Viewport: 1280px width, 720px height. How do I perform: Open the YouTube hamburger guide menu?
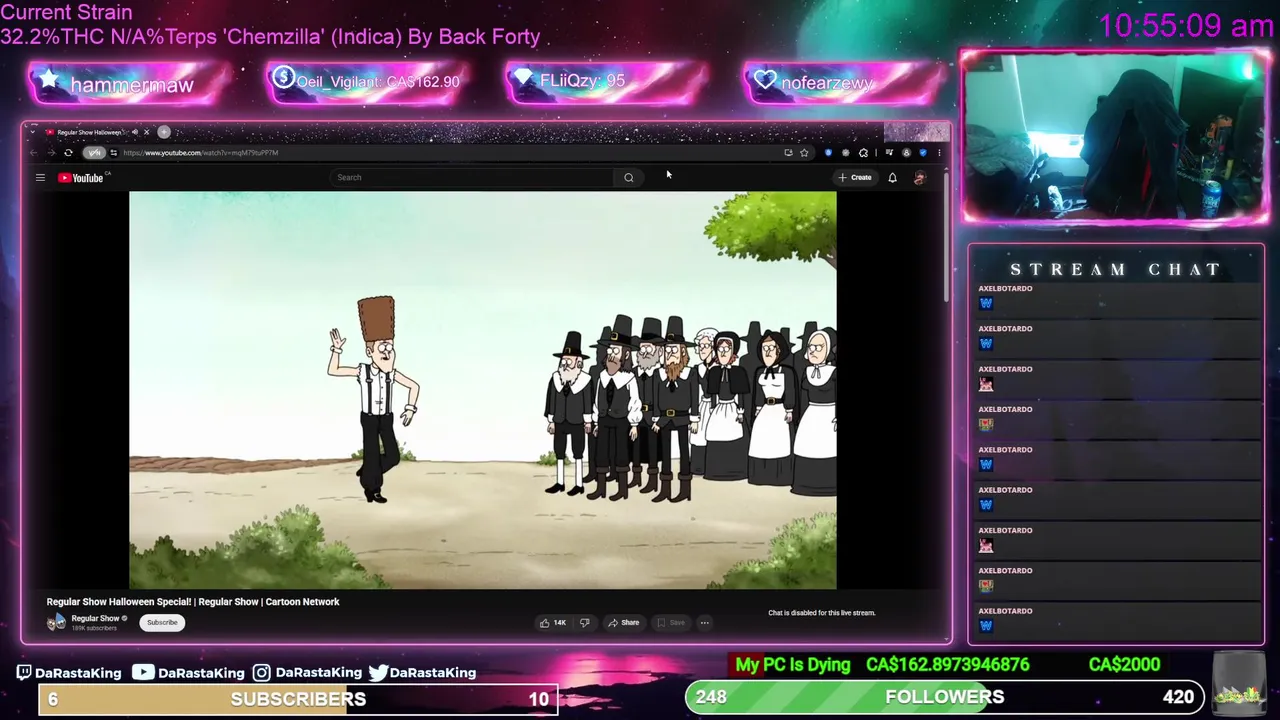40,178
